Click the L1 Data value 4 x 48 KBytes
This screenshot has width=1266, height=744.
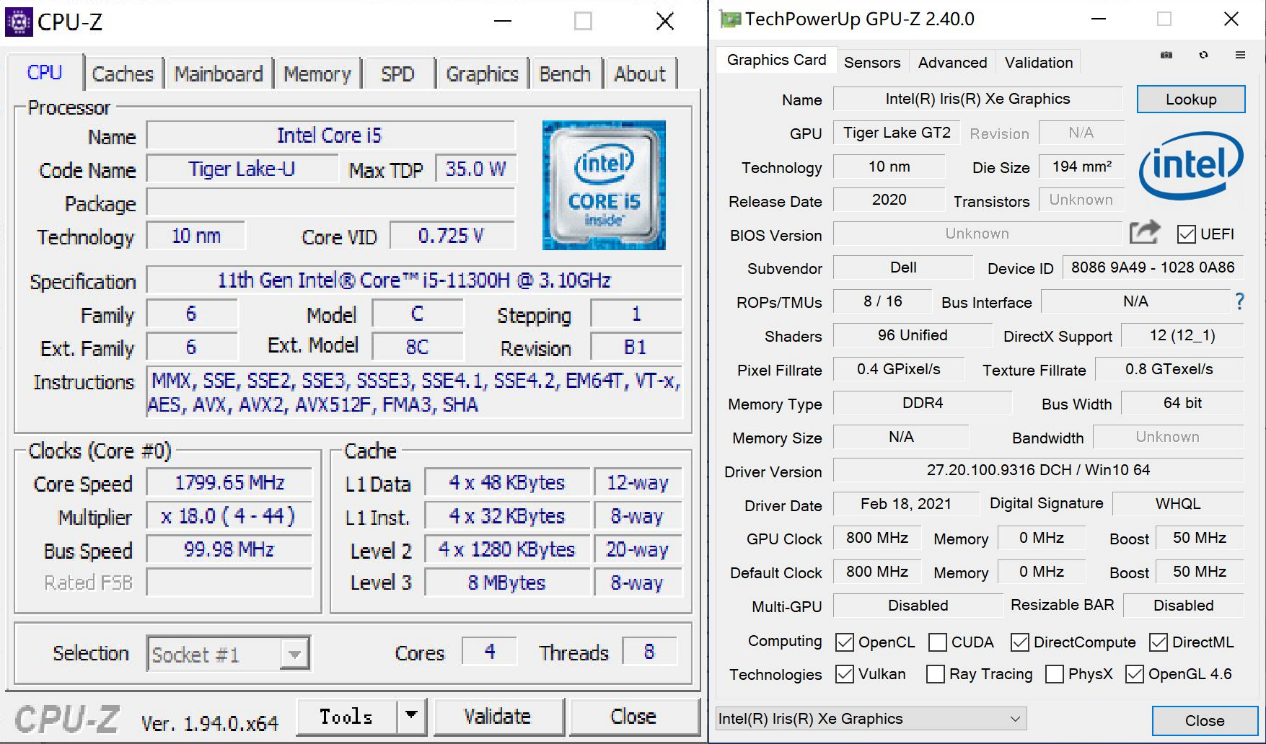click(507, 483)
